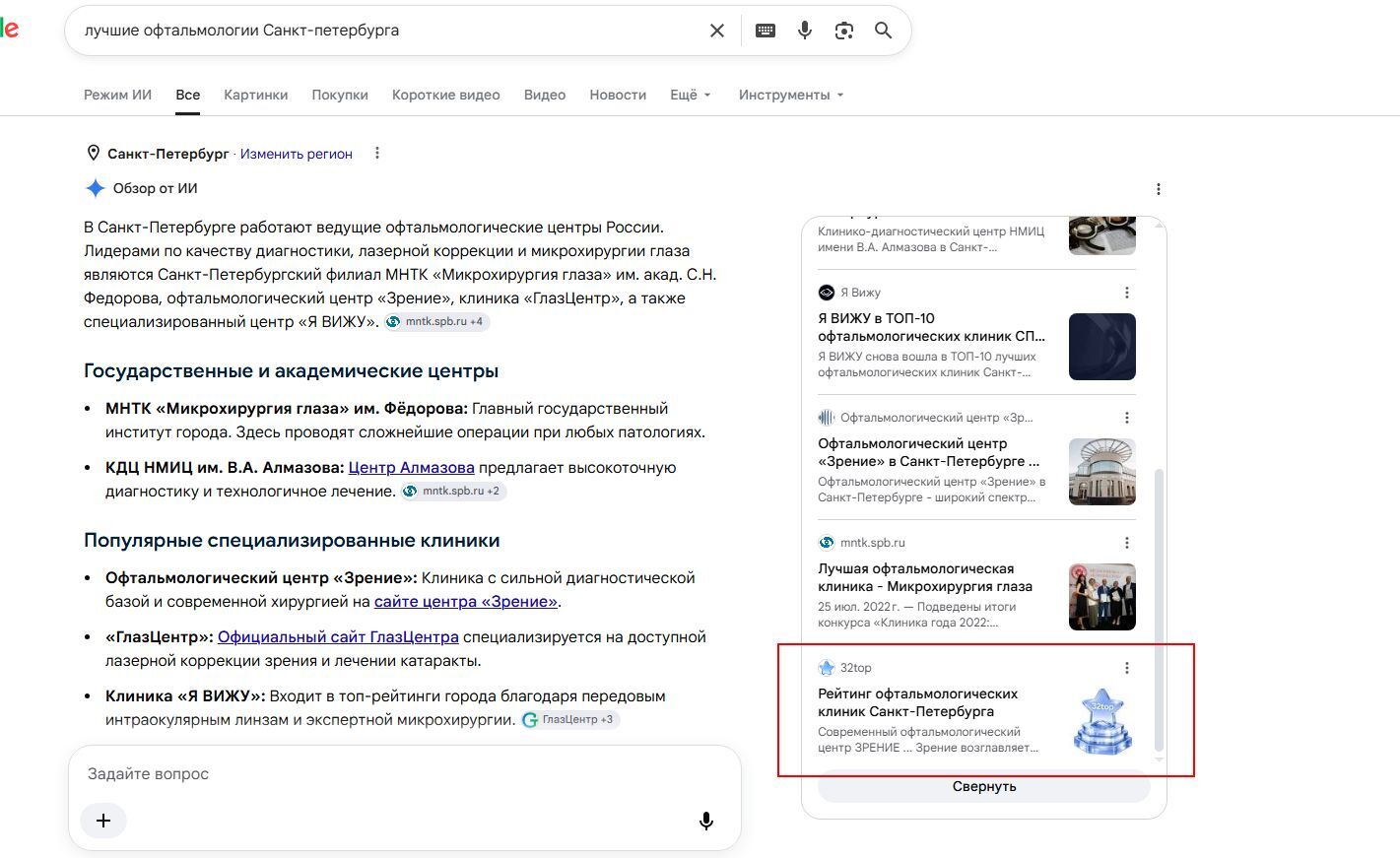Open three-dot menu for the mntk.spb.ru source

pyautogui.click(x=1127, y=543)
